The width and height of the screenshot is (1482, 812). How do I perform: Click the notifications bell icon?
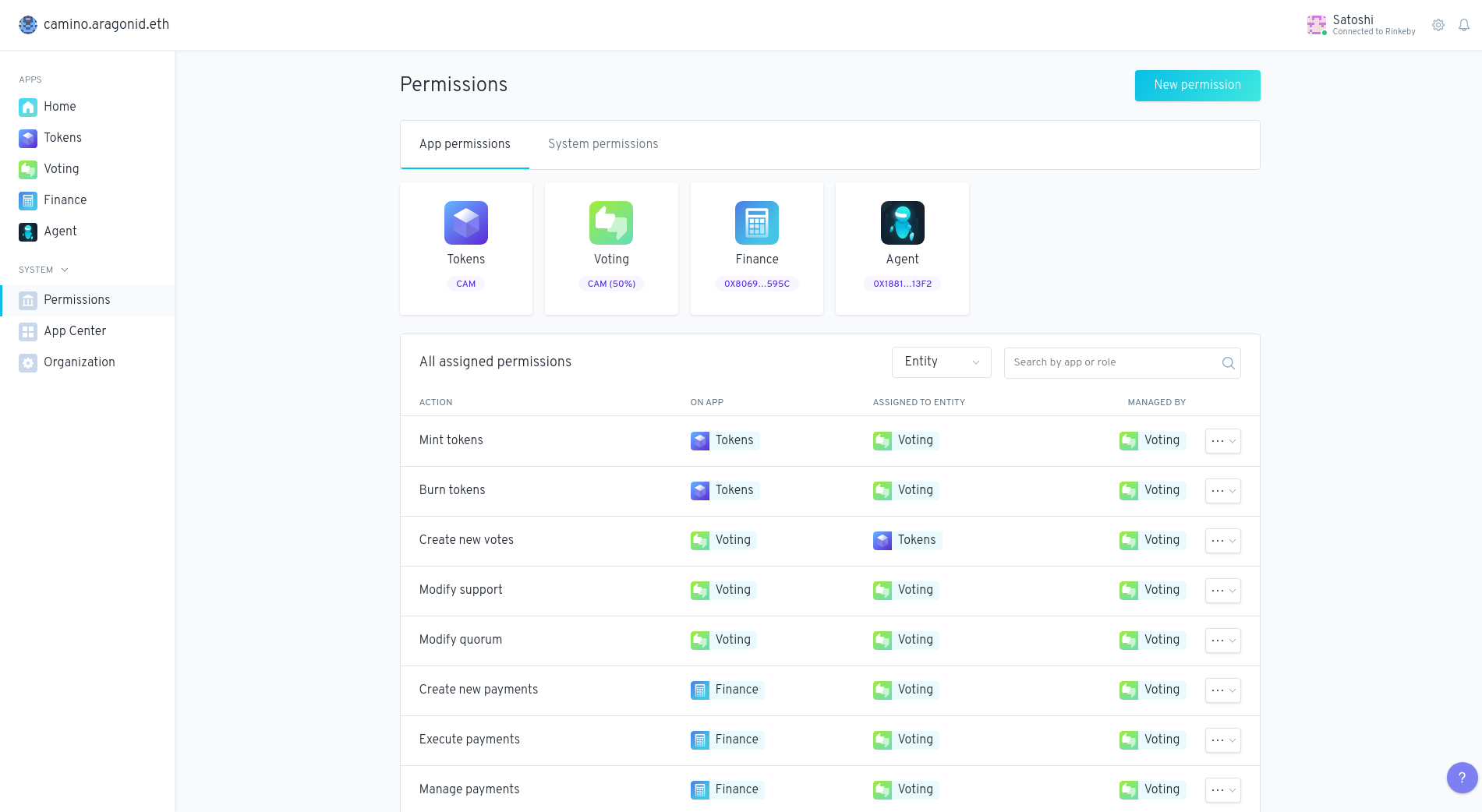1464,25
